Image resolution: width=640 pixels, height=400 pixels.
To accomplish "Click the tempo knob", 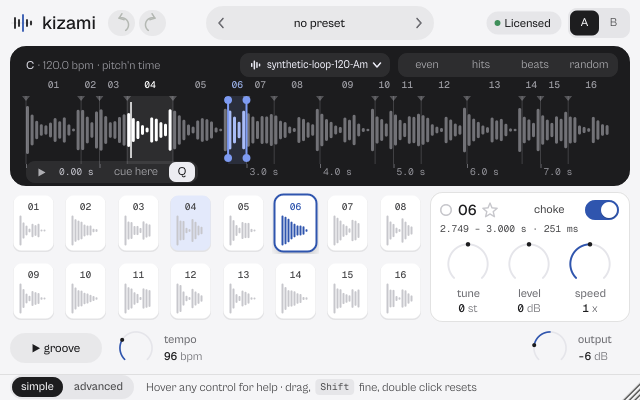I will coord(136,347).
